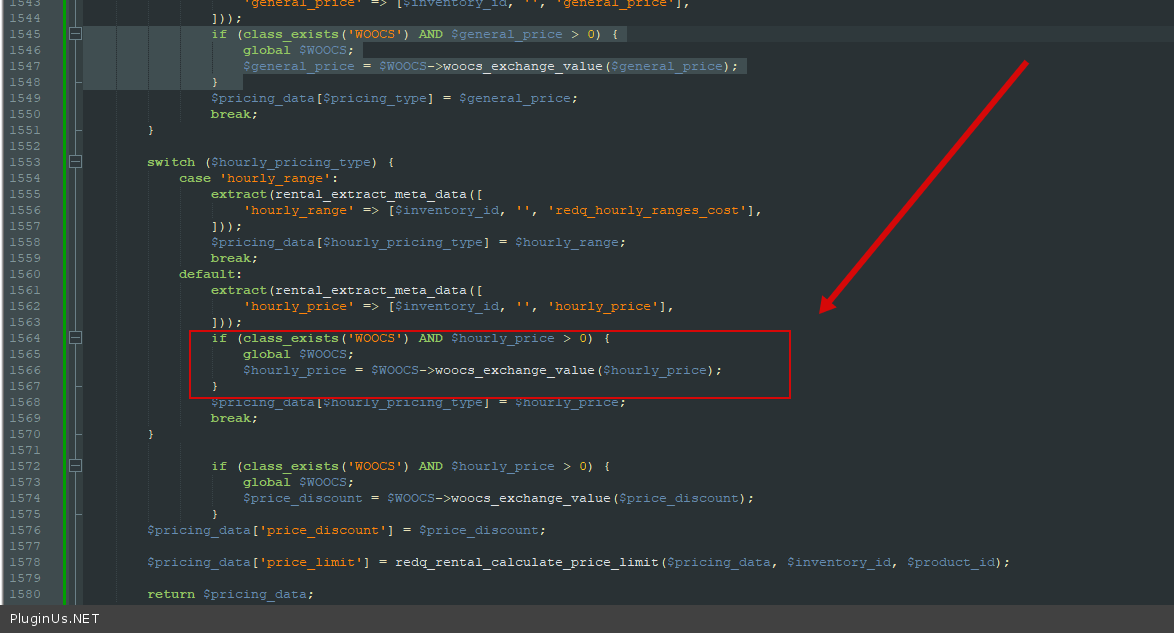Toggle fold marker on line 1564
This screenshot has width=1174, height=633.
point(75,338)
